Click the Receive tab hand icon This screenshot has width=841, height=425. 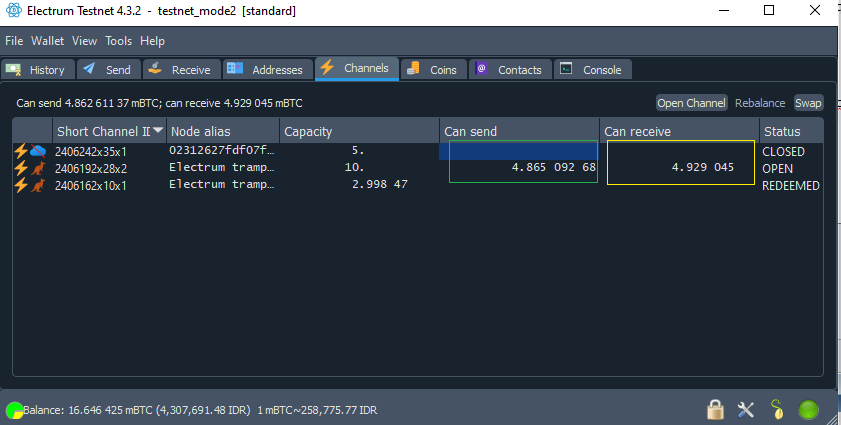coord(154,68)
